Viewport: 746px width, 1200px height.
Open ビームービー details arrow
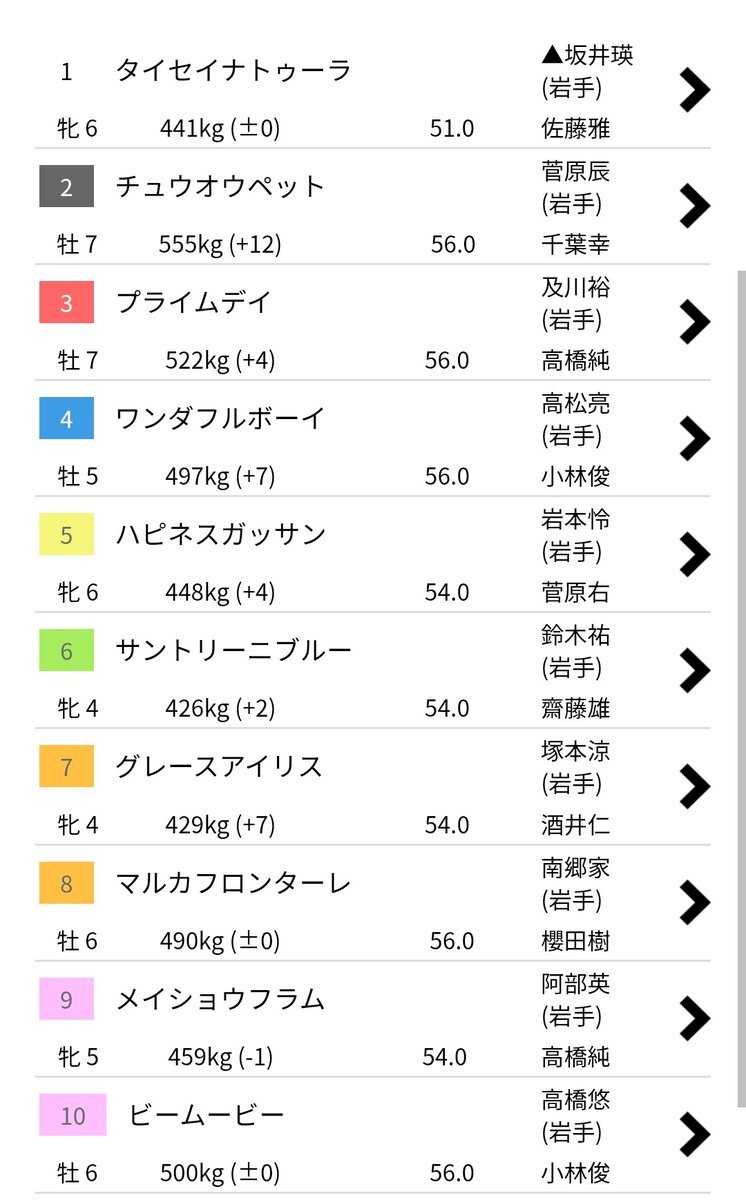pos(694,1134)
